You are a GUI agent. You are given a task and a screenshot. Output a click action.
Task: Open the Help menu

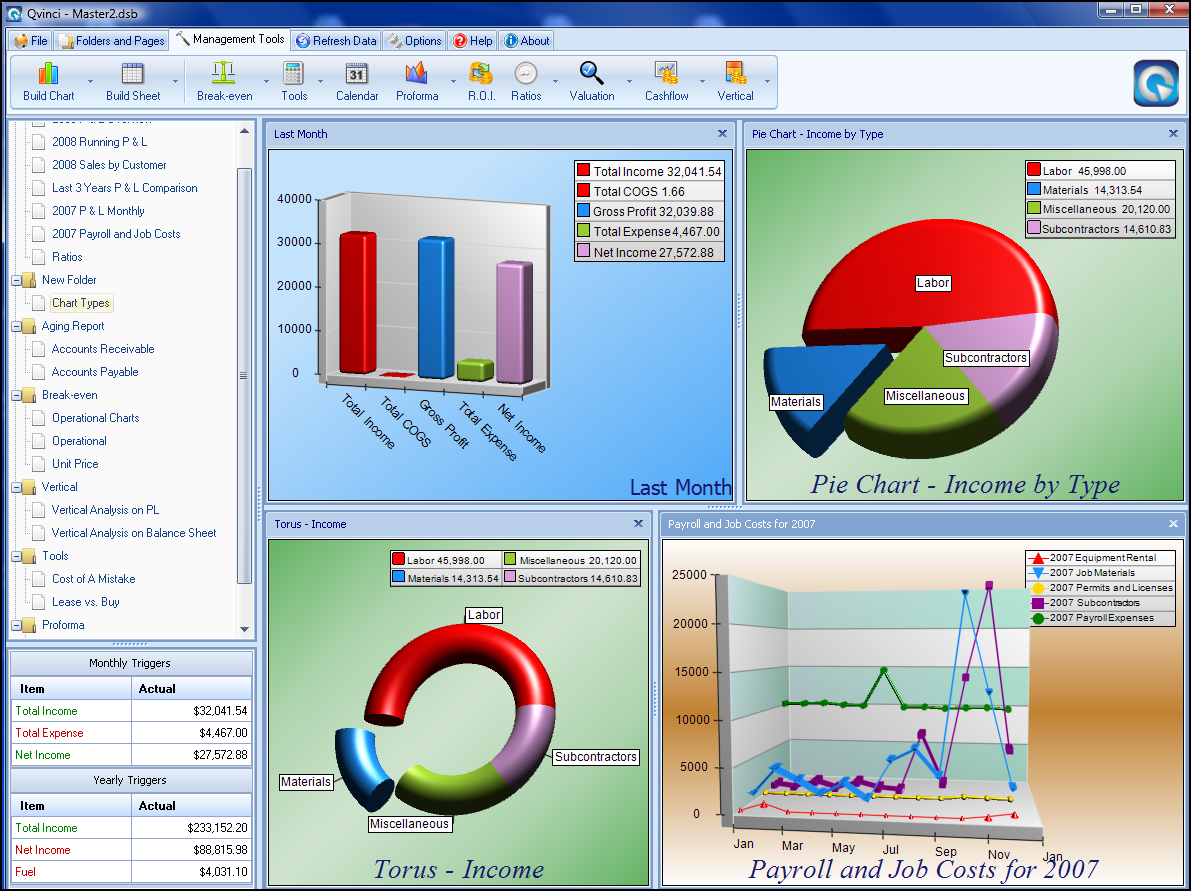472,41
